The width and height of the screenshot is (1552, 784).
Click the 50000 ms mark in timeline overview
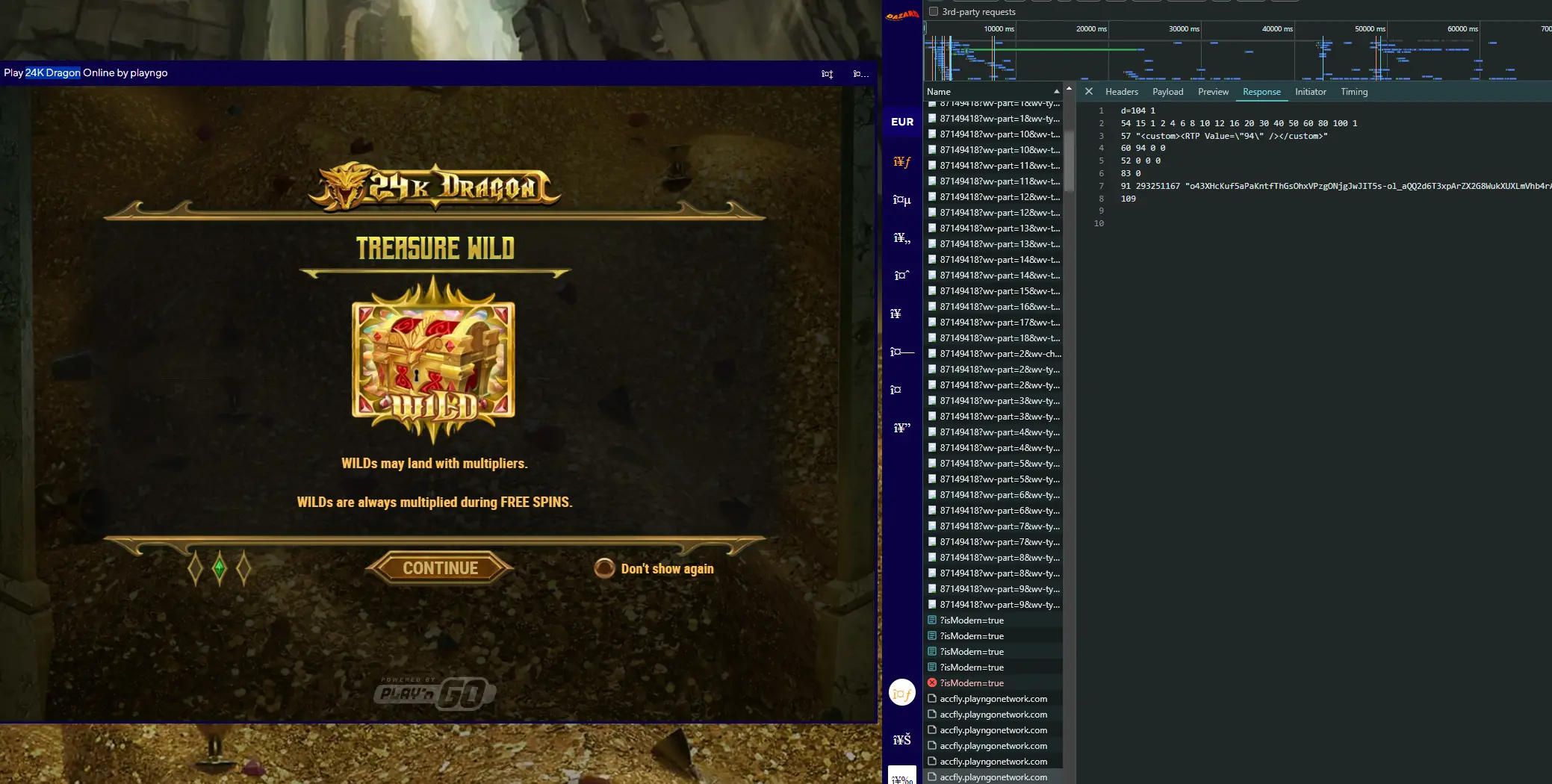tap(1370, 28)
